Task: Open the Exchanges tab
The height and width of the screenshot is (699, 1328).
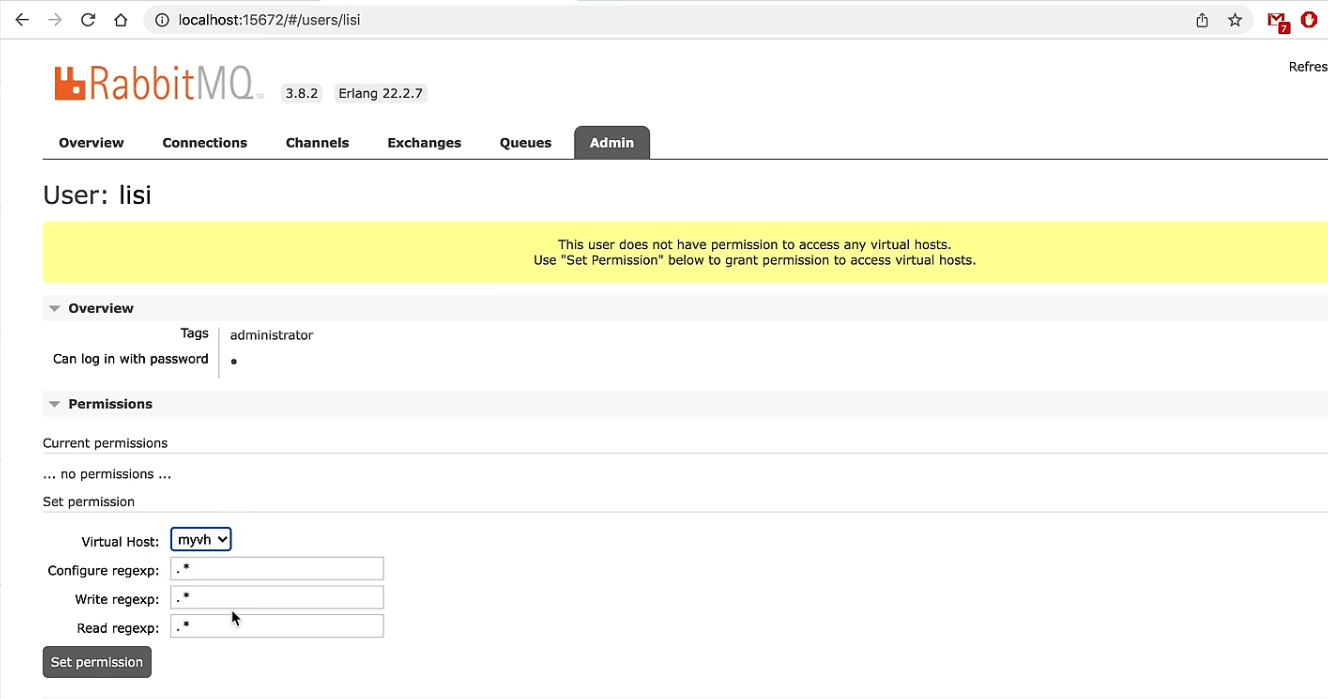Action: (424, 143)
